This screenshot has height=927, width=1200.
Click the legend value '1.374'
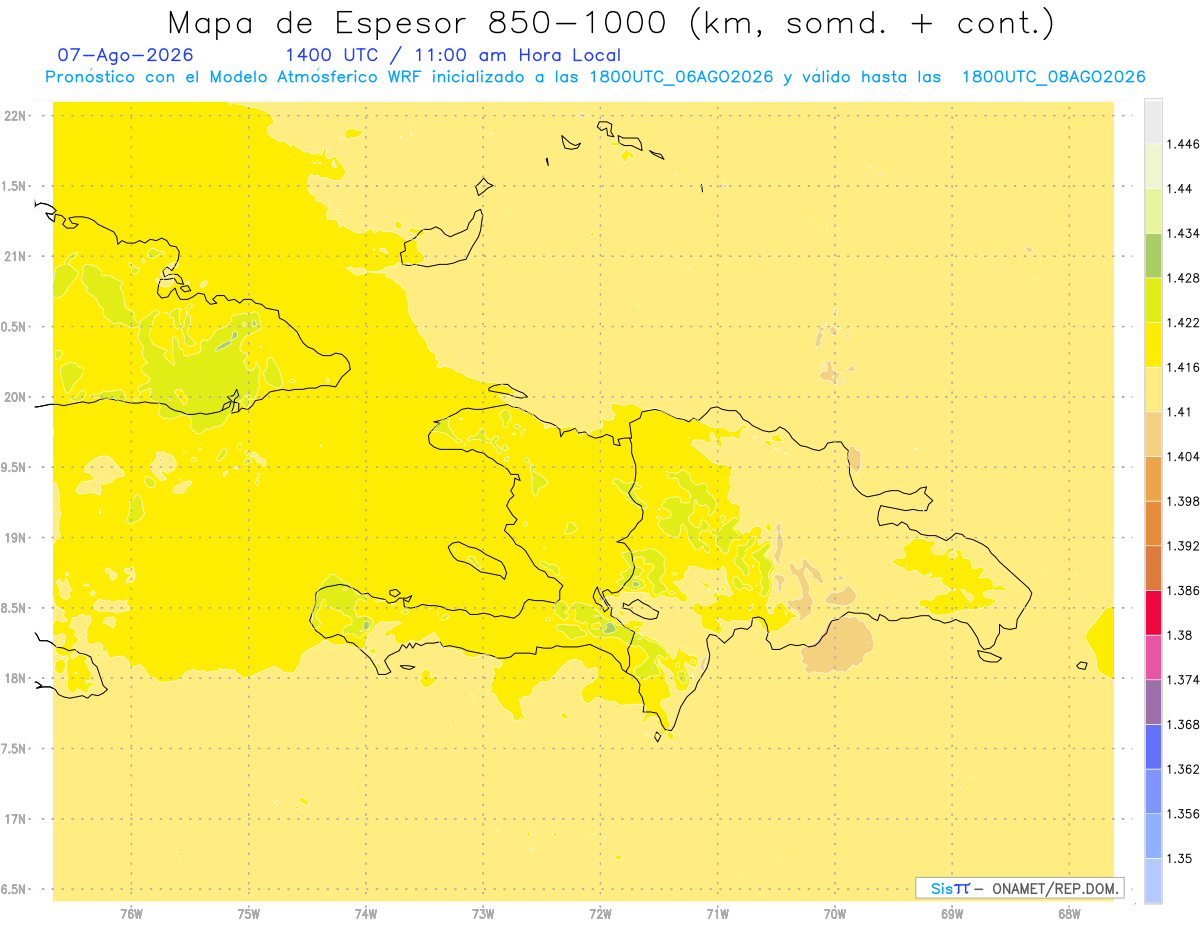pos(1184,680)
